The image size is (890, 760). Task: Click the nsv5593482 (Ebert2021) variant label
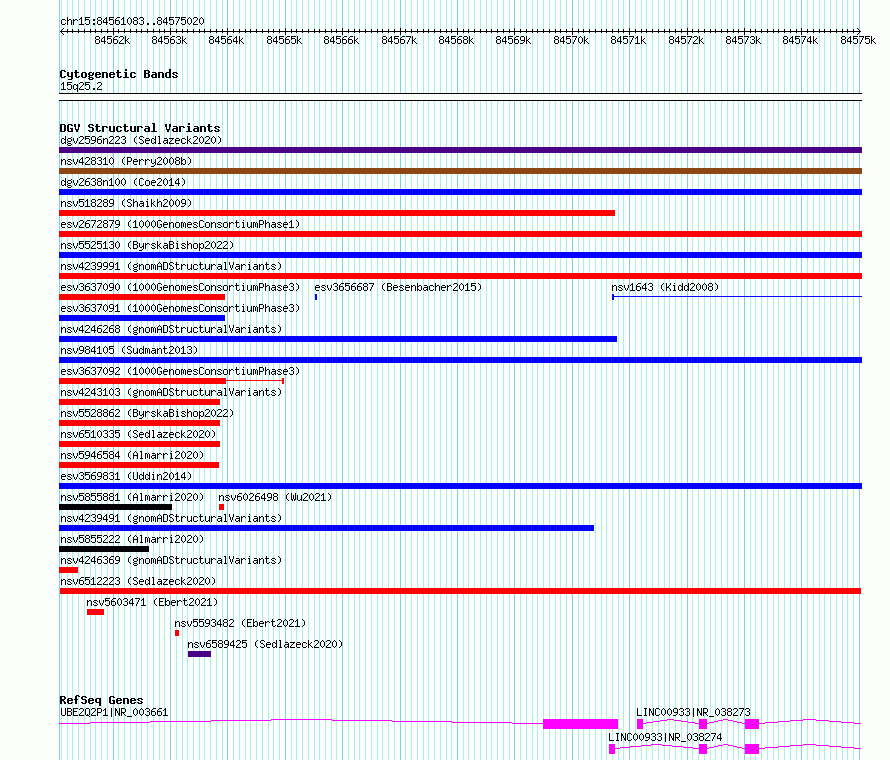(x=240, y=623)
